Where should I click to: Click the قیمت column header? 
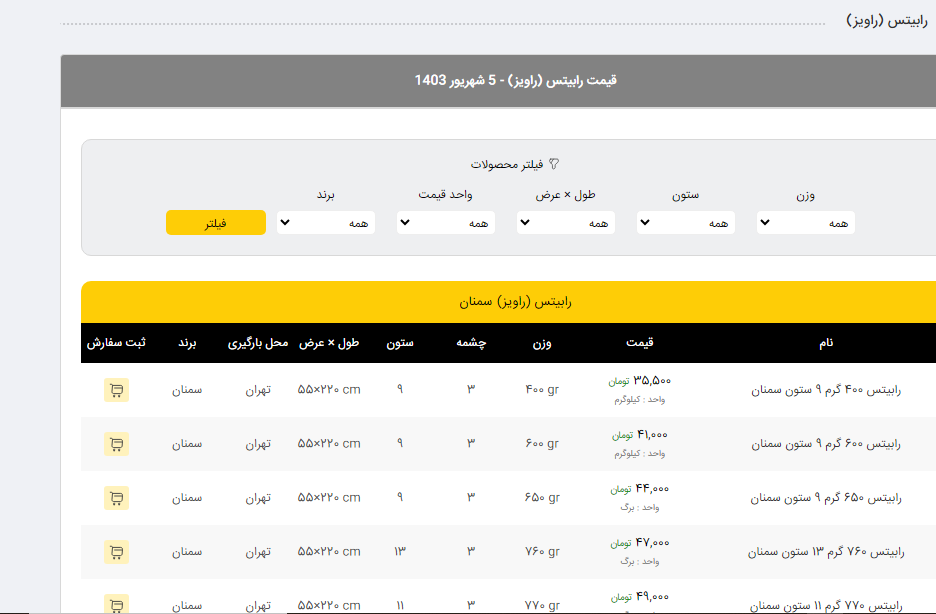pyautogui.click(x=639, y=343)
